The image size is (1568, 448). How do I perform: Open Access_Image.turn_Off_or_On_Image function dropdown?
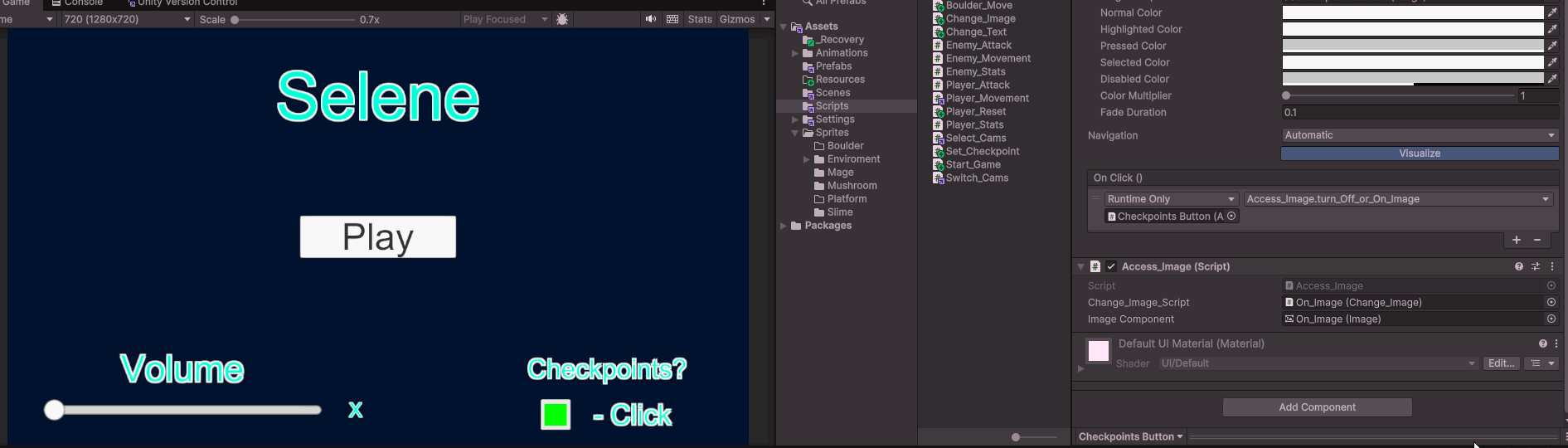click(1398, 199)
